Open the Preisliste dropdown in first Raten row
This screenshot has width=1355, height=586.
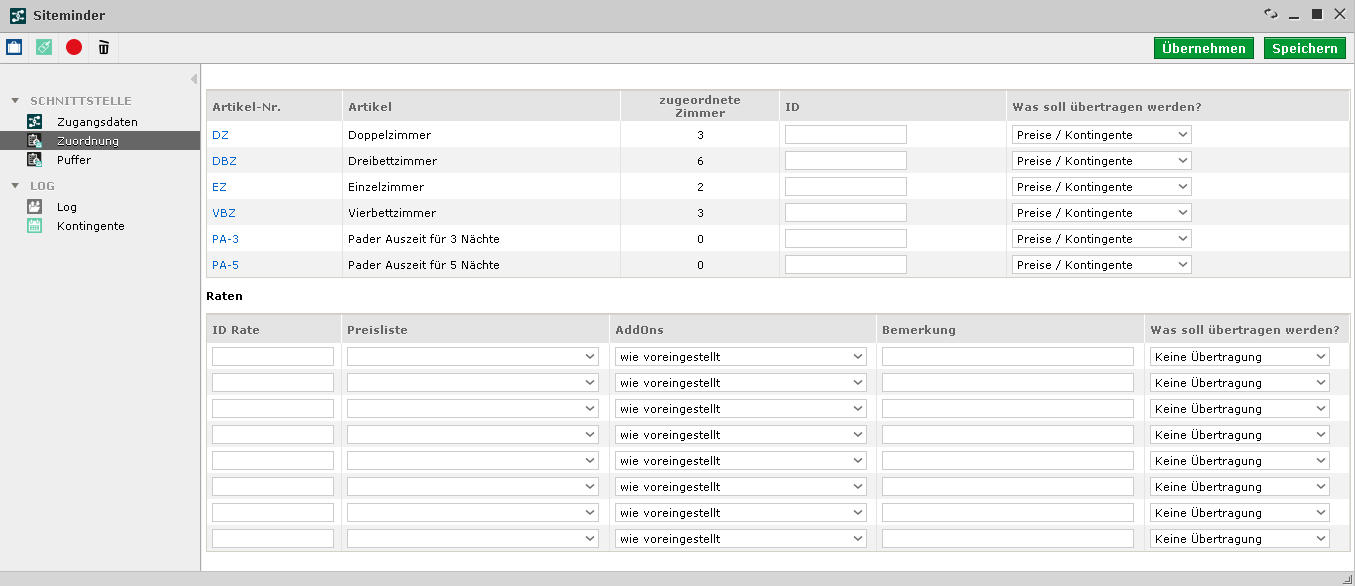pos(473,357)
